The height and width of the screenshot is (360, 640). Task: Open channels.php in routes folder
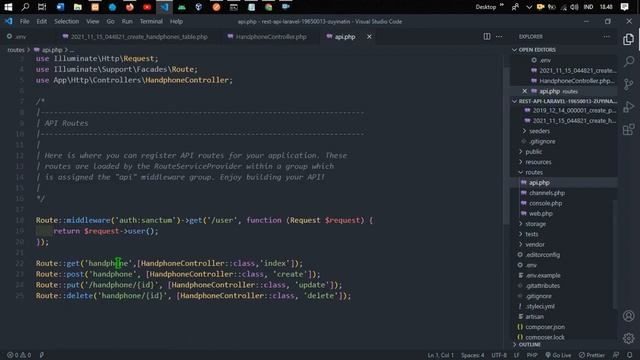547,193
